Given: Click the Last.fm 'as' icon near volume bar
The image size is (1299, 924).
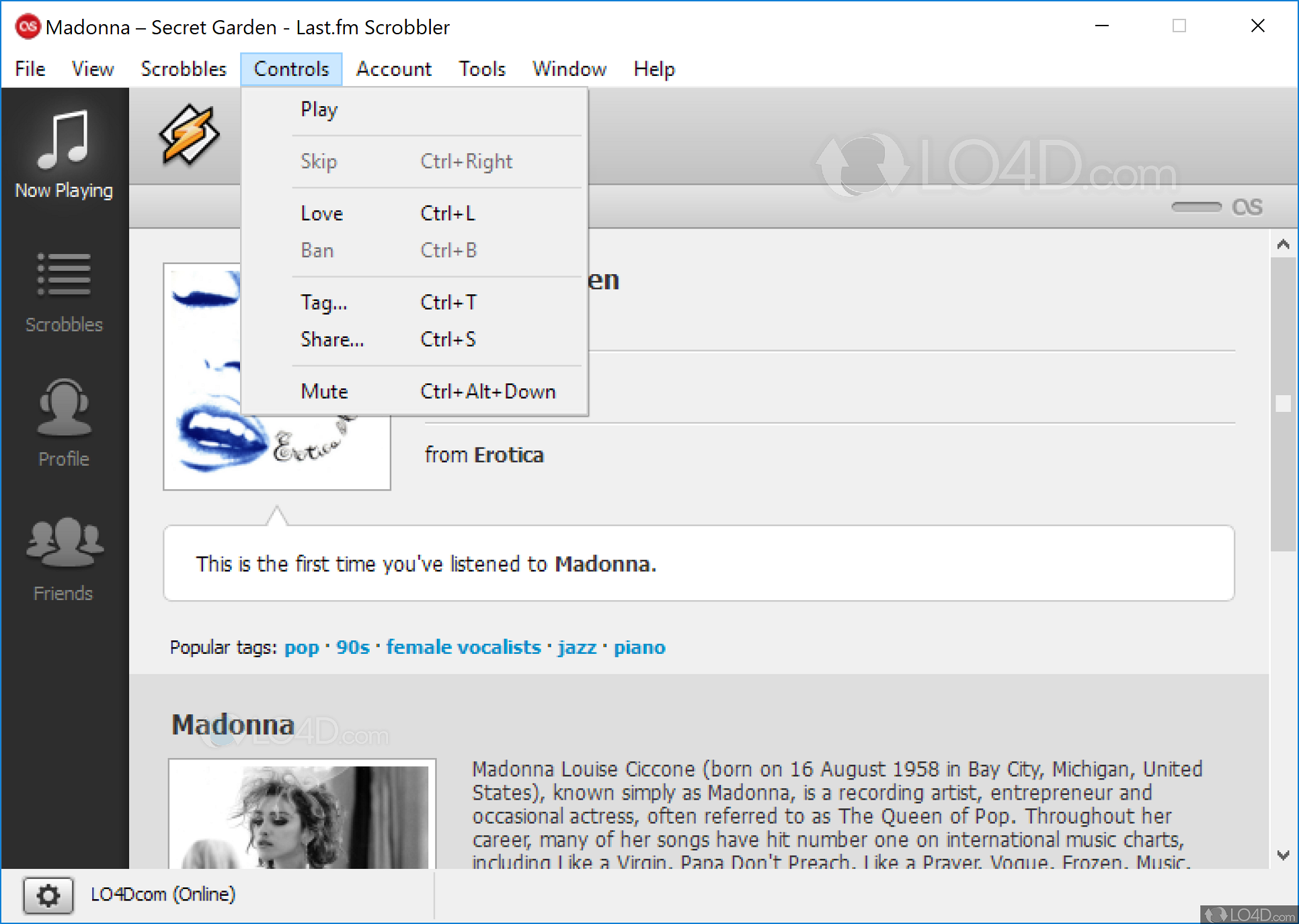Looking at the screenshot, I should pos(1247,207).
